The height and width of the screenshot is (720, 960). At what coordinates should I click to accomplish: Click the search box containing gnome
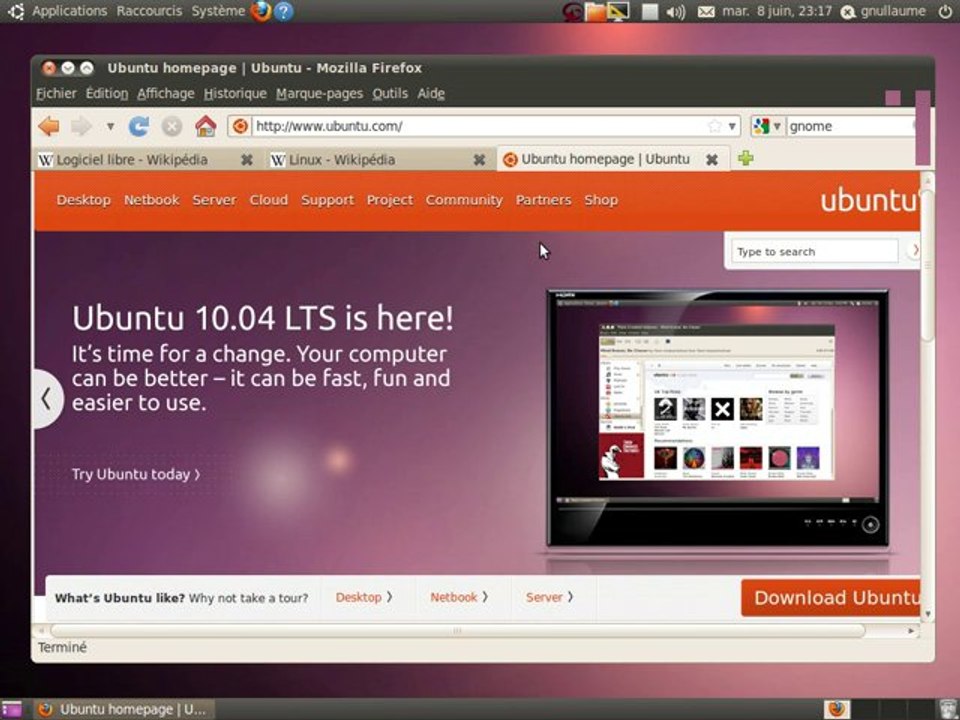851,126
